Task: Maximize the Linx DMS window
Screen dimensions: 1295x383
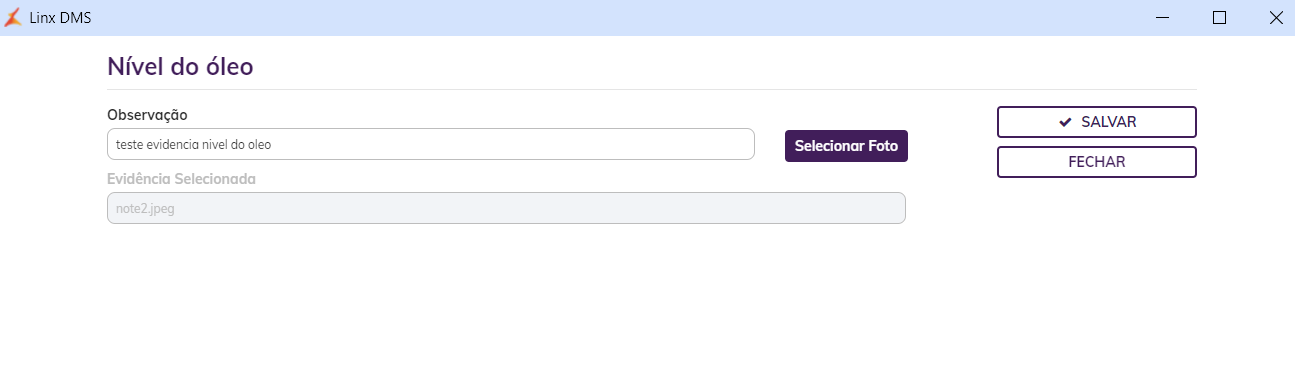Action: pyautogui.click(x=1219, y=17)
